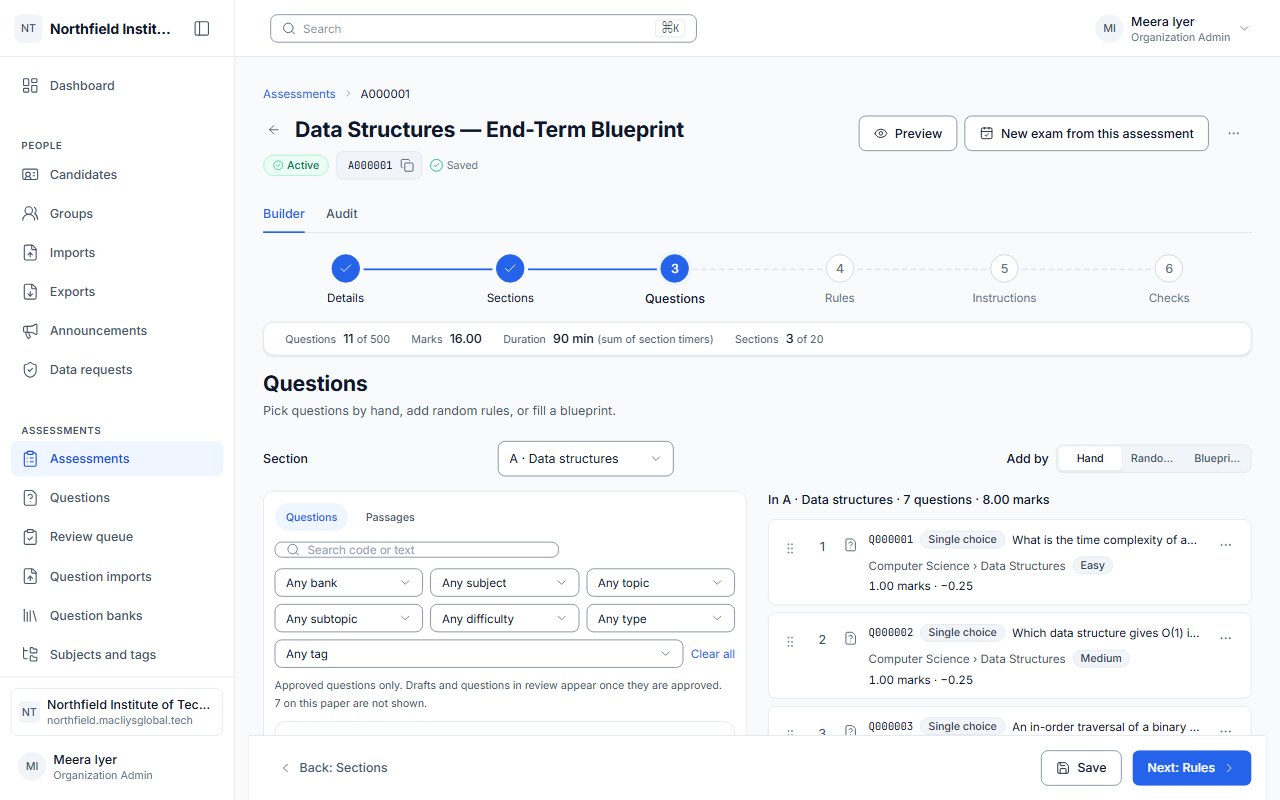The image size is (1280, 800).
Task: Open Questions in the sidebar
Action: (117, 498)
